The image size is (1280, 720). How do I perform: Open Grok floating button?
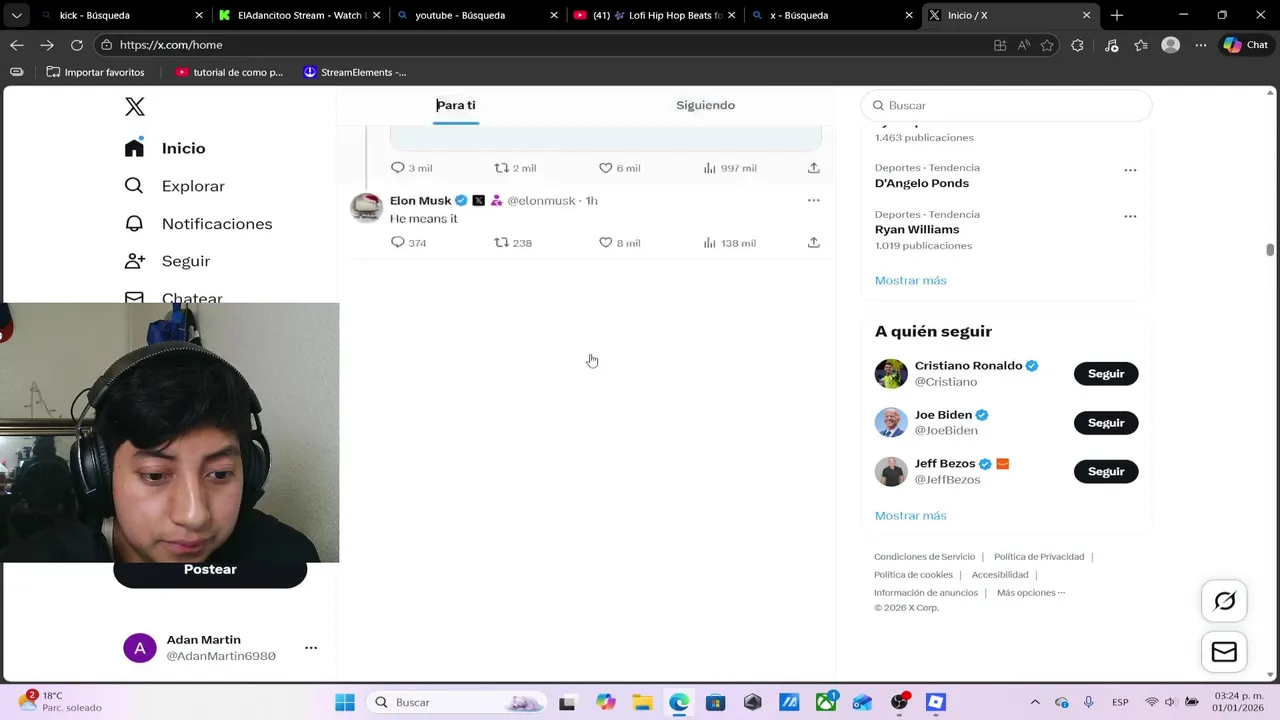click(x=1224, y=601)
